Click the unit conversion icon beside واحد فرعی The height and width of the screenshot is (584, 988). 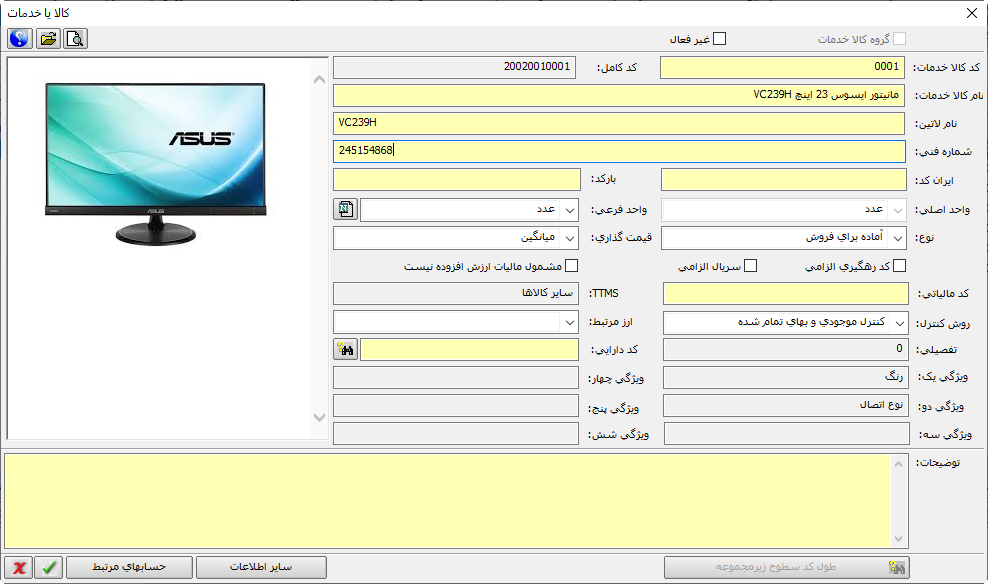point(345,209)
